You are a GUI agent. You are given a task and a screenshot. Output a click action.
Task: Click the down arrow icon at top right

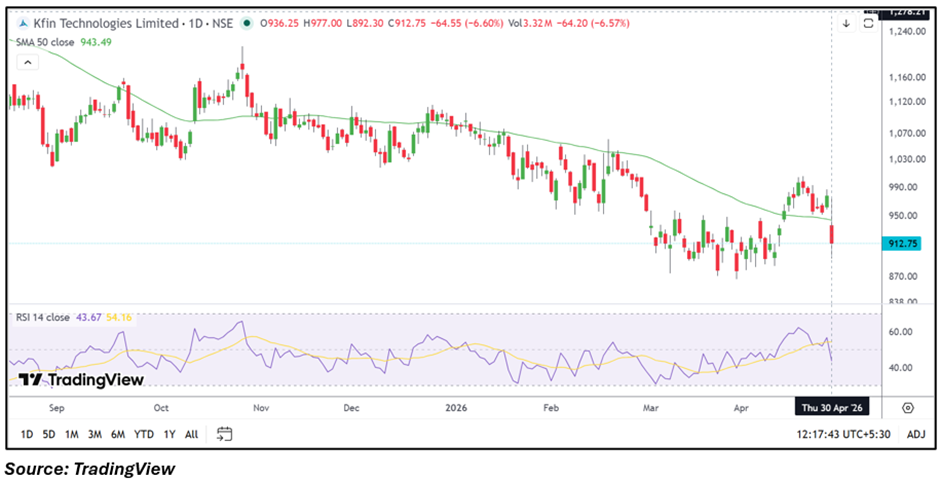846,23
